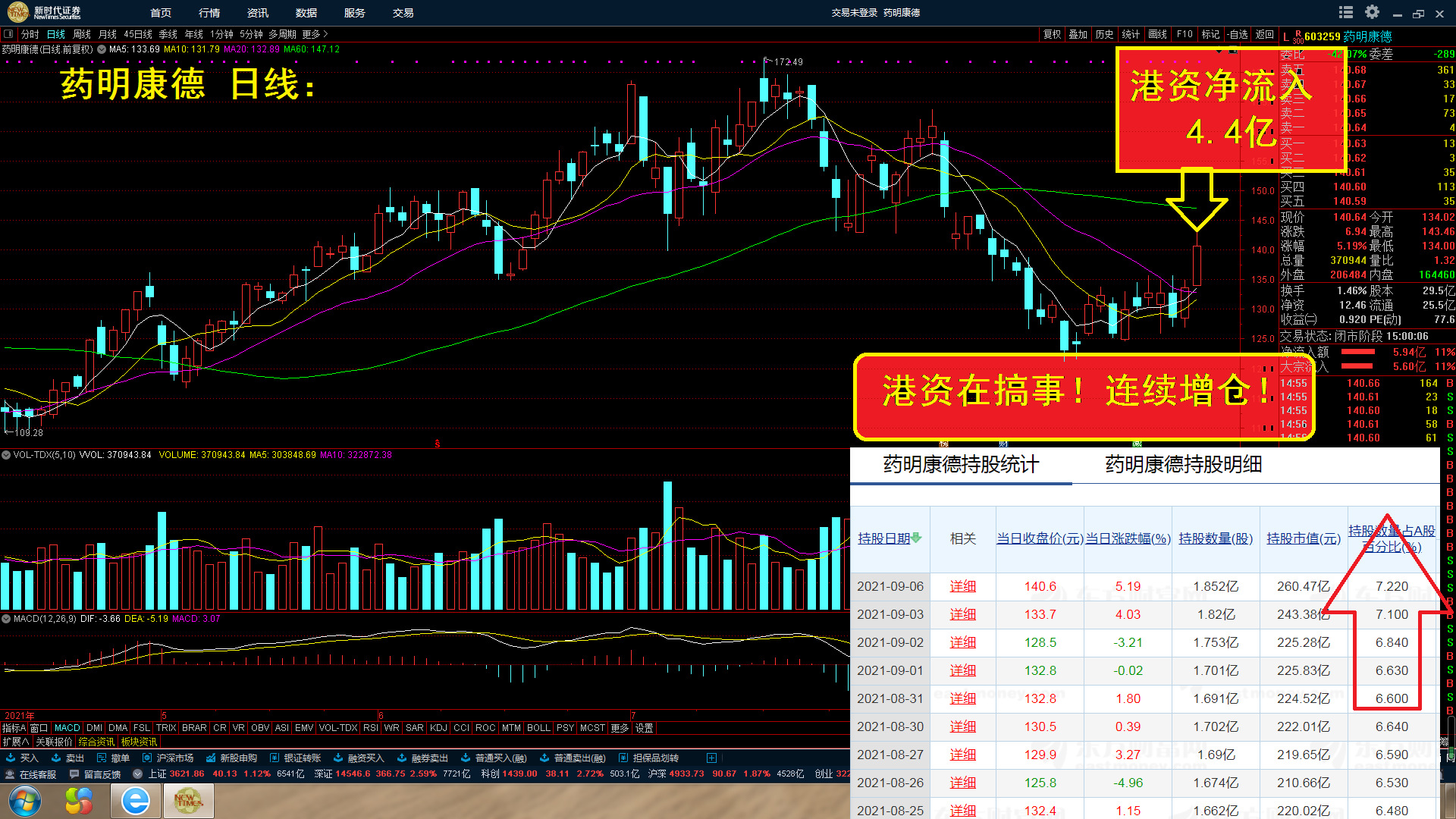Click the 买入 buy toolbar item
The height and width of the screenshot is (819, 1456).
pyautogui.click(x=22, y=758)
